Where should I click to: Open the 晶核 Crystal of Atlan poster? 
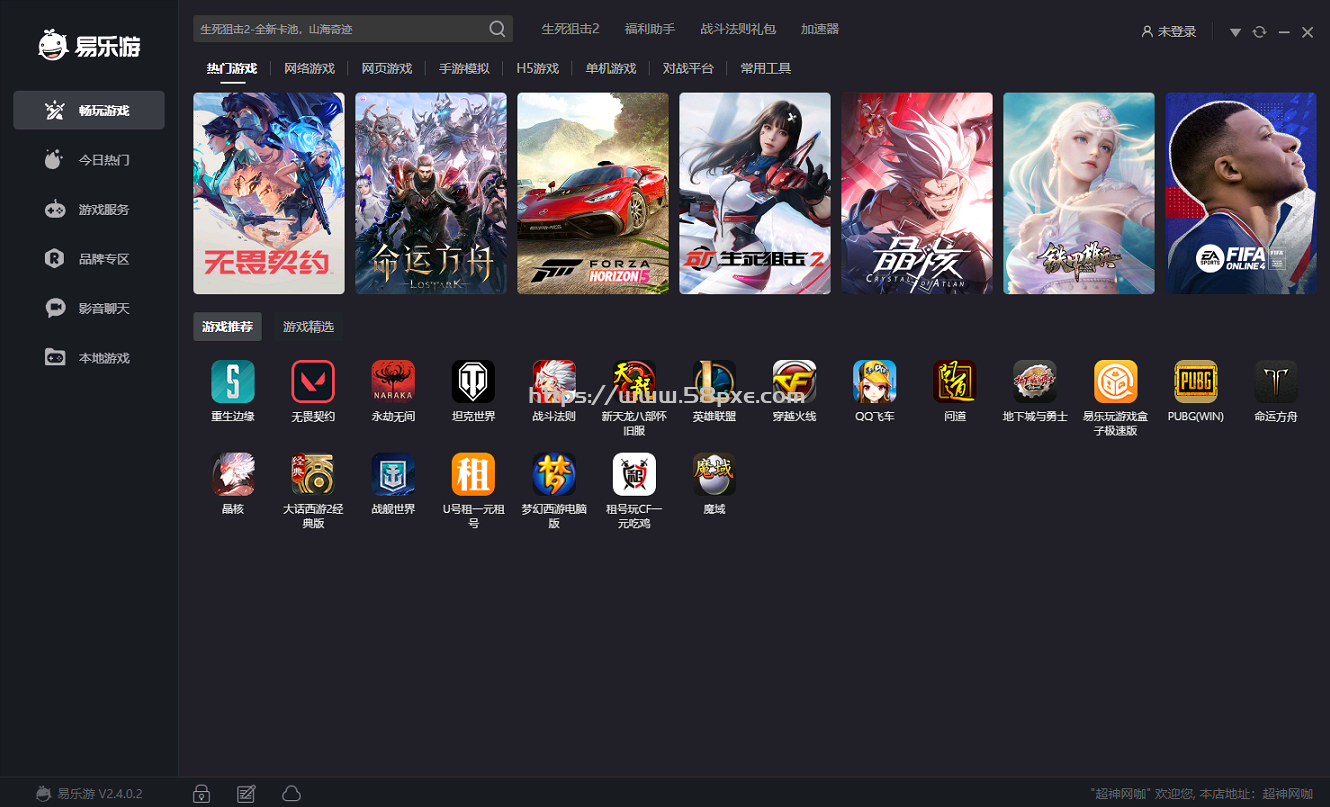click(917, 194)
